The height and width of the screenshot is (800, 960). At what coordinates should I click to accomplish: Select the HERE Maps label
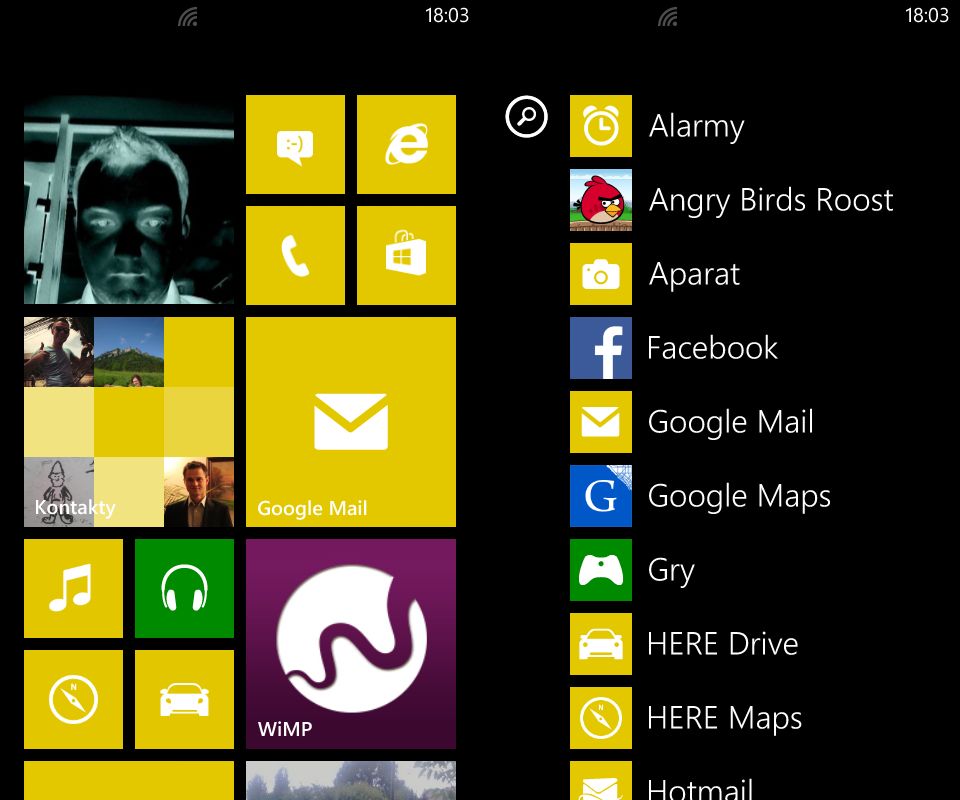(x=725, y=719)
